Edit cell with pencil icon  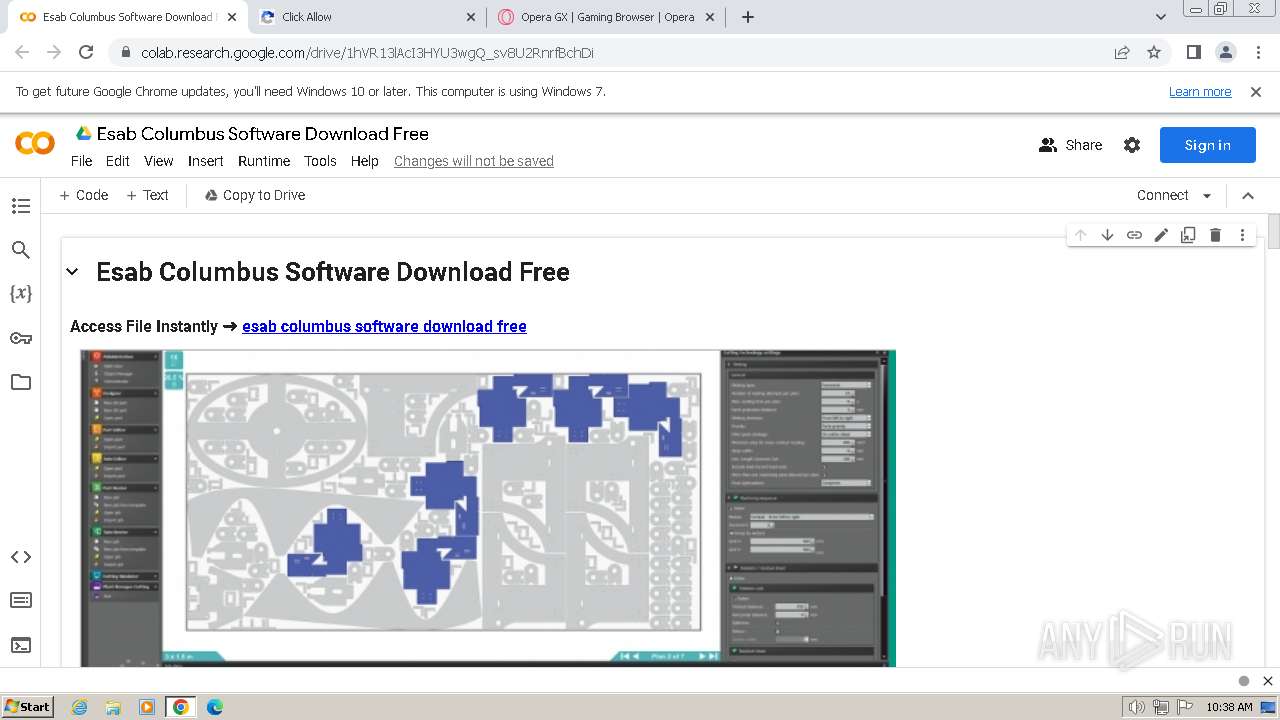[x=1161, y=235]
